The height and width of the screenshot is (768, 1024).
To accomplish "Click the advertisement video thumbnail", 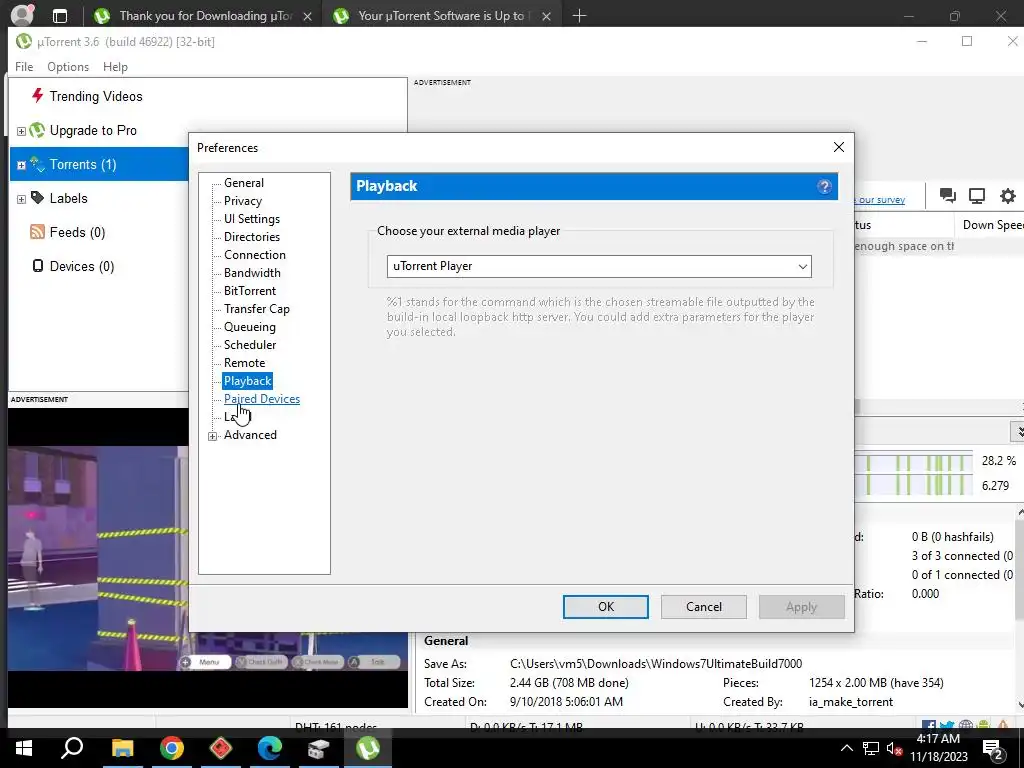I will (208, 558).
